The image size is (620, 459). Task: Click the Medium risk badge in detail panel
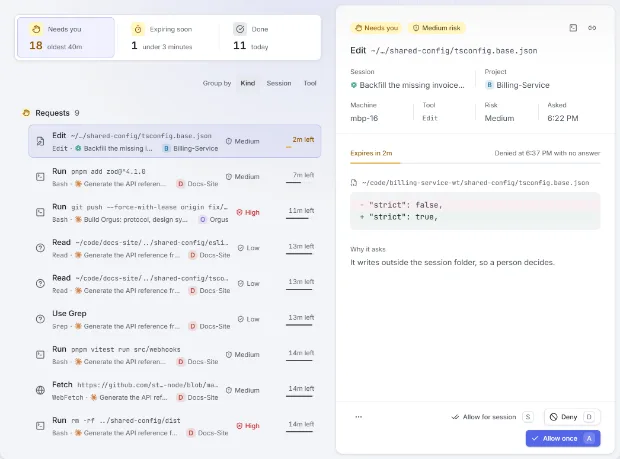[437, 28]
